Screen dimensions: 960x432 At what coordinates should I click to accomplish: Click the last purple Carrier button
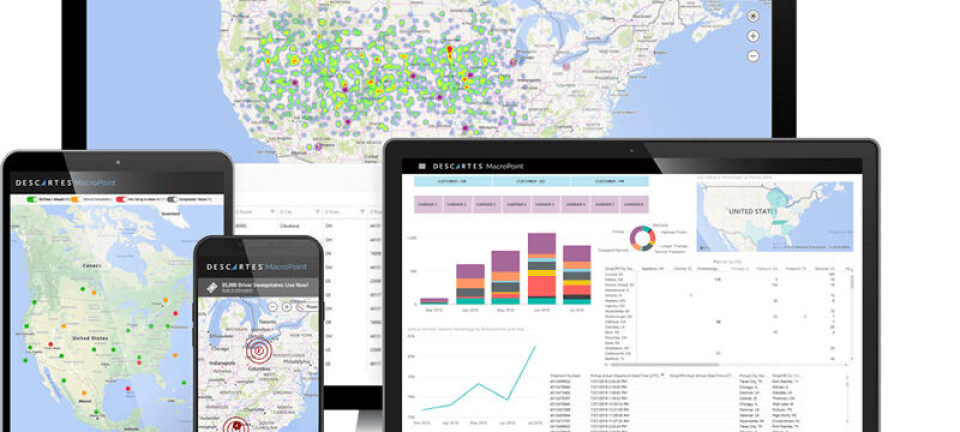pyautogui.click(x=633, y=204)
